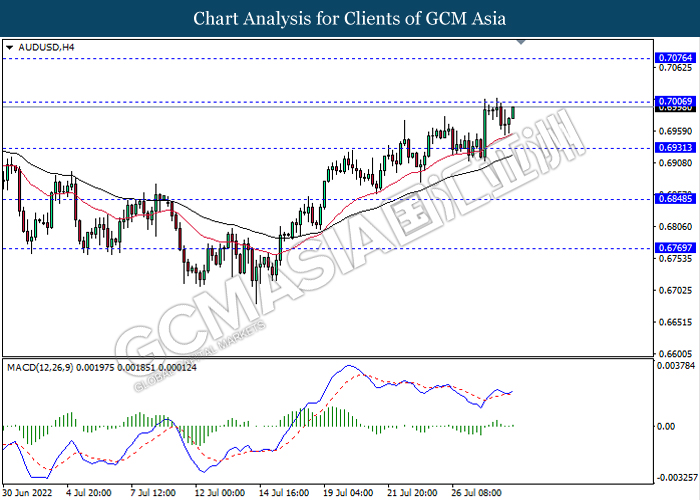Click the 0.69590 price axis value

pyautogui.click(x=675, y=131)
